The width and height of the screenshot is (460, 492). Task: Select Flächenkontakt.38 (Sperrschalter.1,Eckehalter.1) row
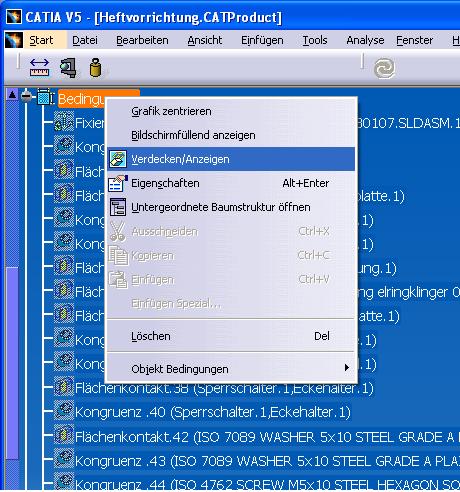pos(224,388)
